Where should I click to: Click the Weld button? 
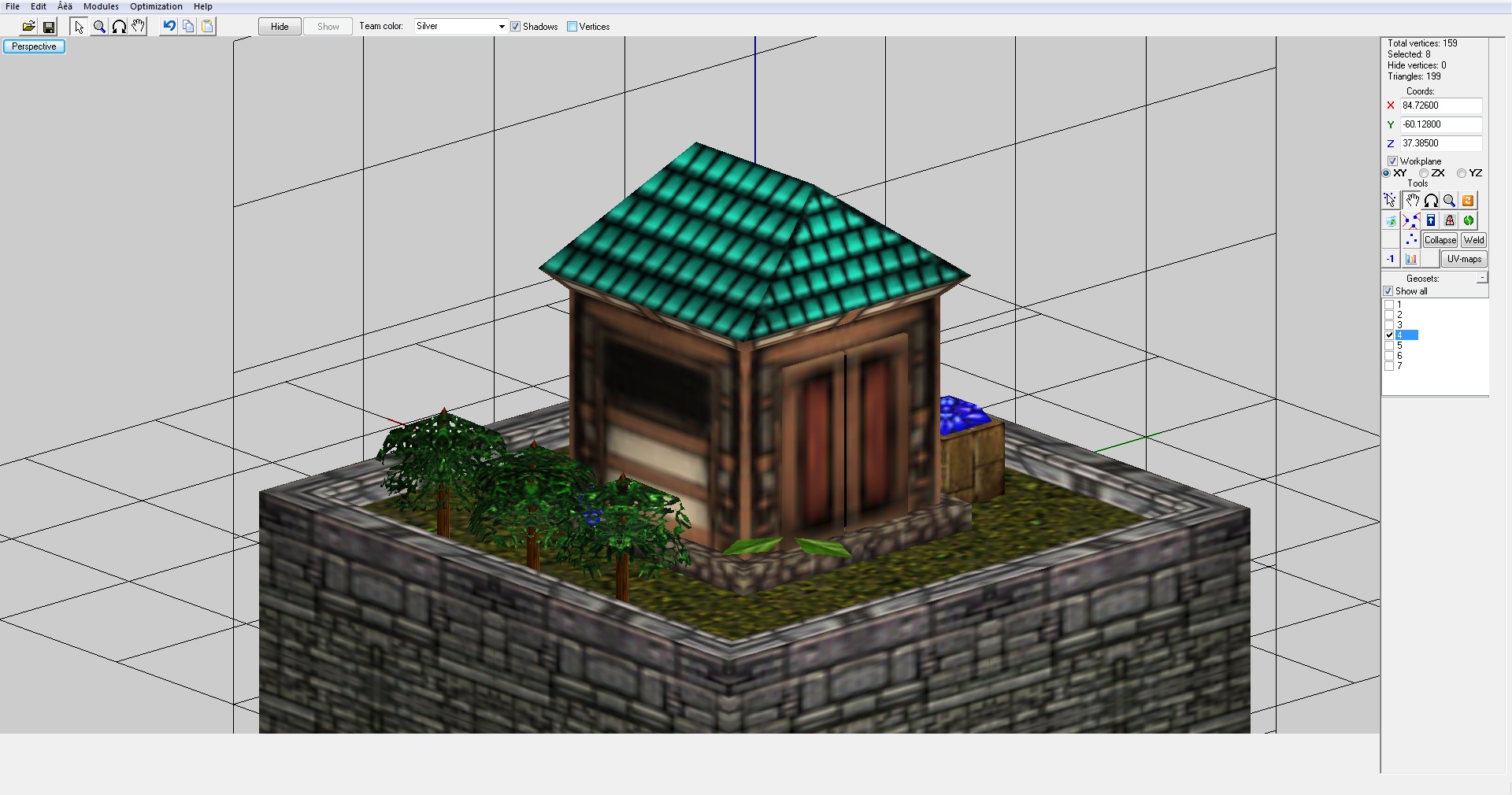(1473, 240)
